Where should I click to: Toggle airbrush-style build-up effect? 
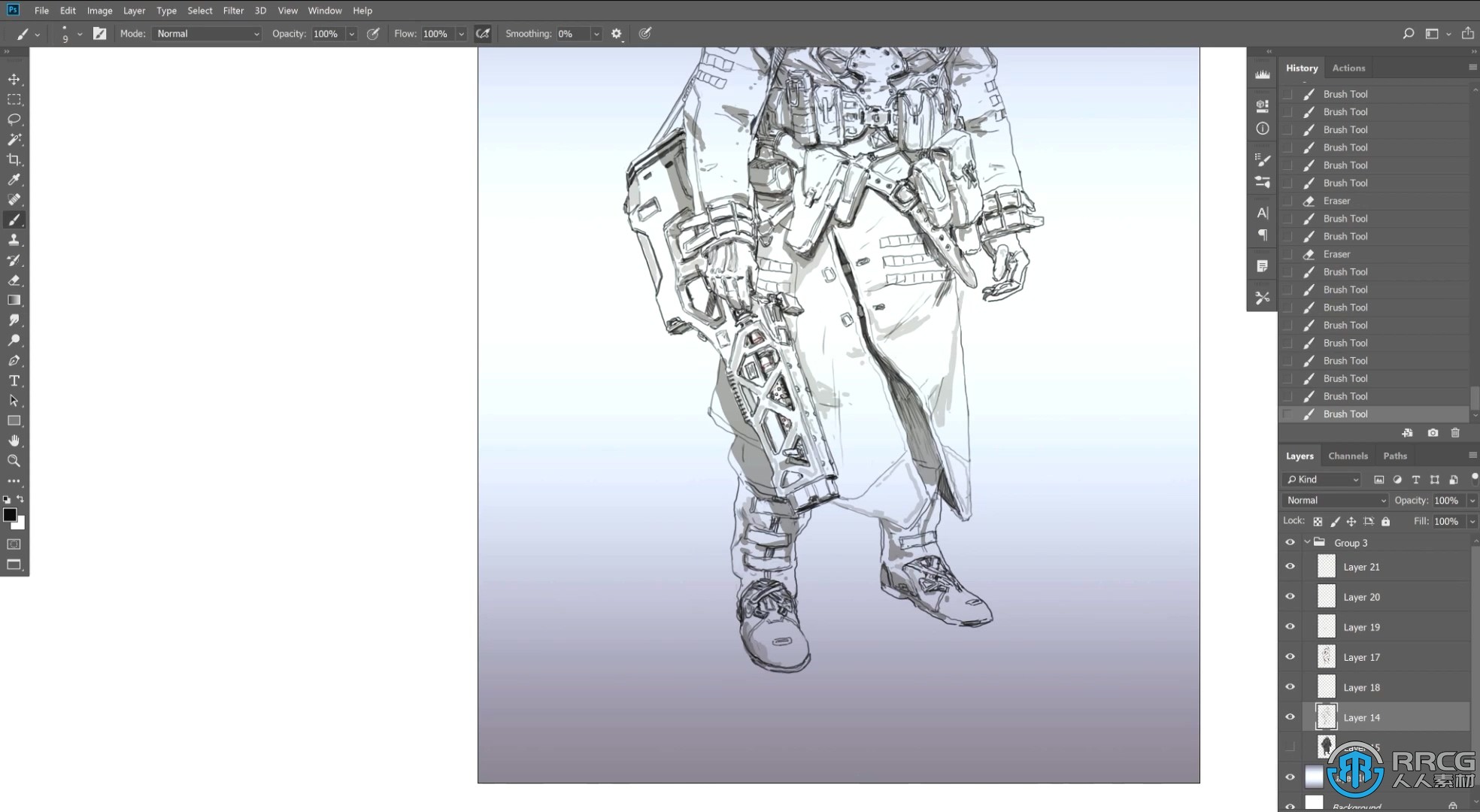pos(483,34)
